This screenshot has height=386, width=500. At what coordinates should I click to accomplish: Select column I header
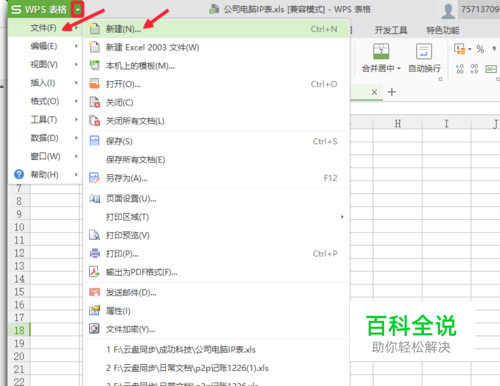pos(447,124)
